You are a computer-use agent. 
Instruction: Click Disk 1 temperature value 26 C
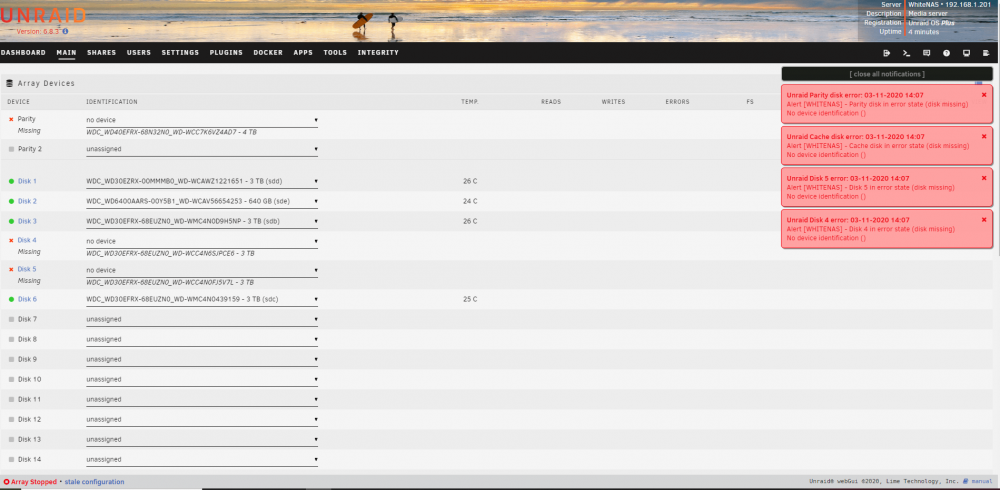point(470,181)
